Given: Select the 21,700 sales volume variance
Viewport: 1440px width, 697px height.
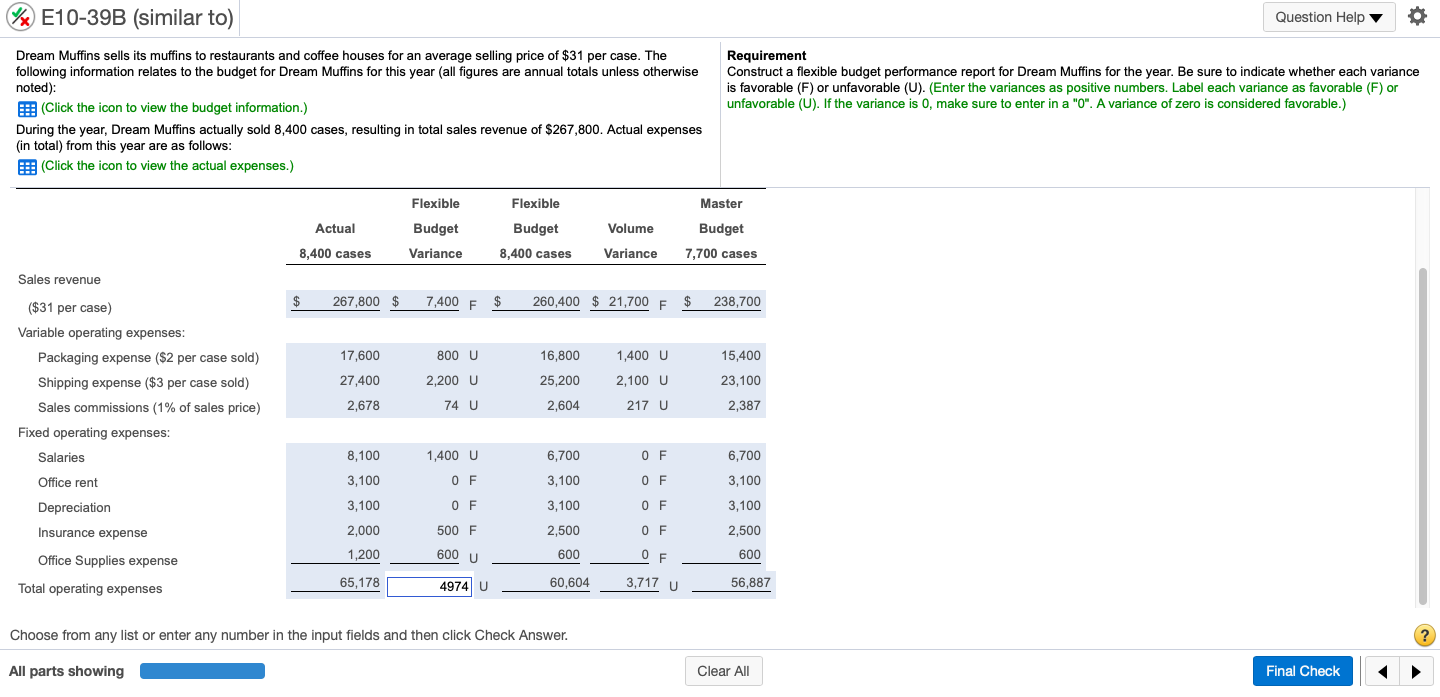Looking at the screenshot, I should 628,302.
